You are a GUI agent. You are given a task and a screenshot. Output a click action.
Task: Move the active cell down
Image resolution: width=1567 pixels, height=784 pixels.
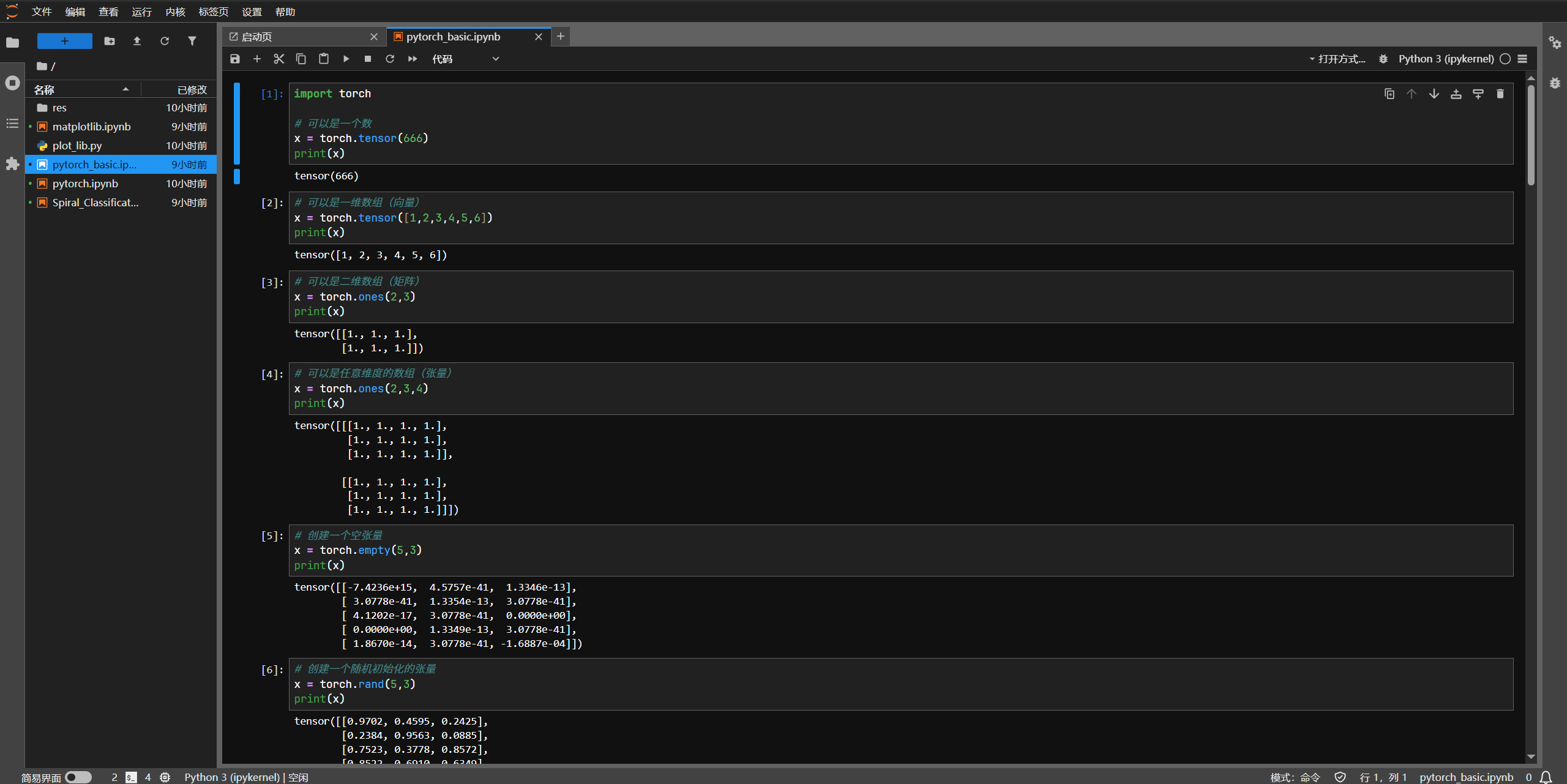[x=1434, y=94]
